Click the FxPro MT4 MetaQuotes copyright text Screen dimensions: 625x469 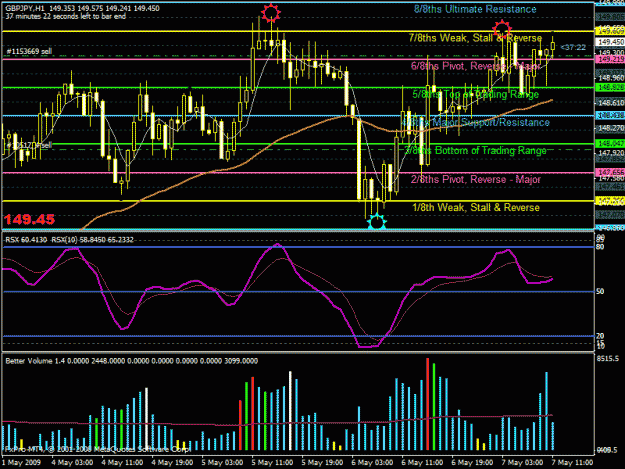pos(97,449)
